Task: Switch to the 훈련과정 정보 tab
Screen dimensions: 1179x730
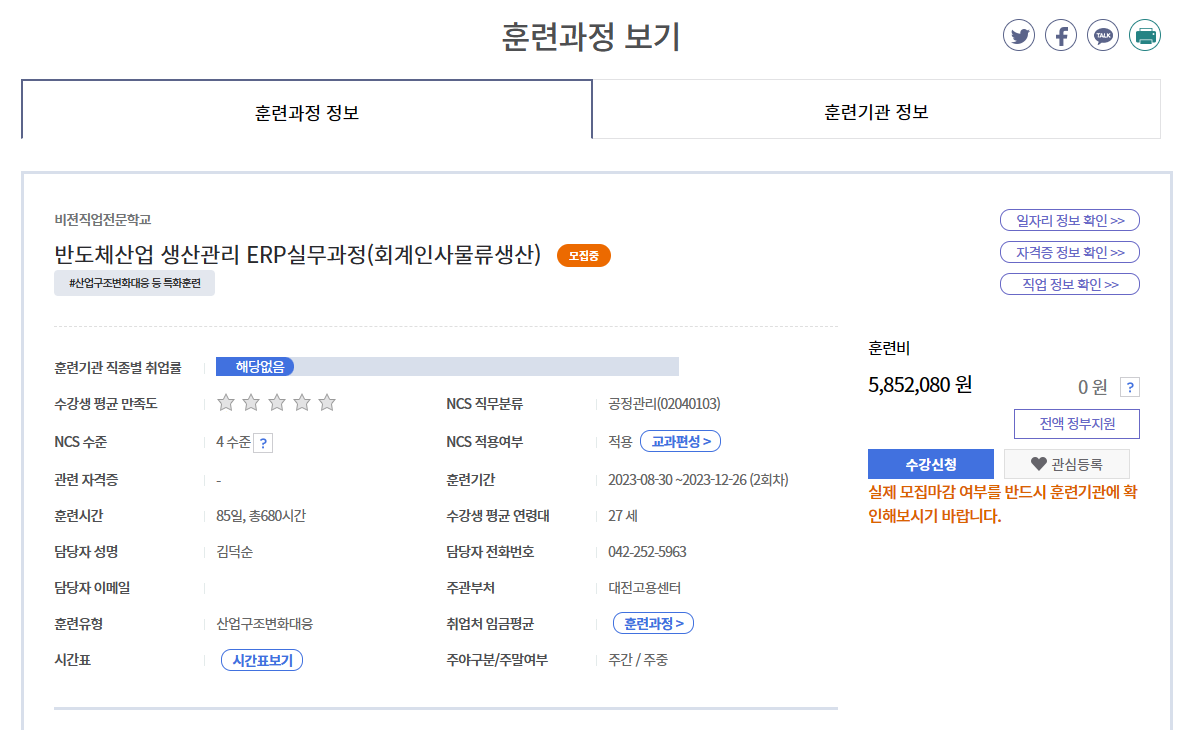Action: point(307,111)
